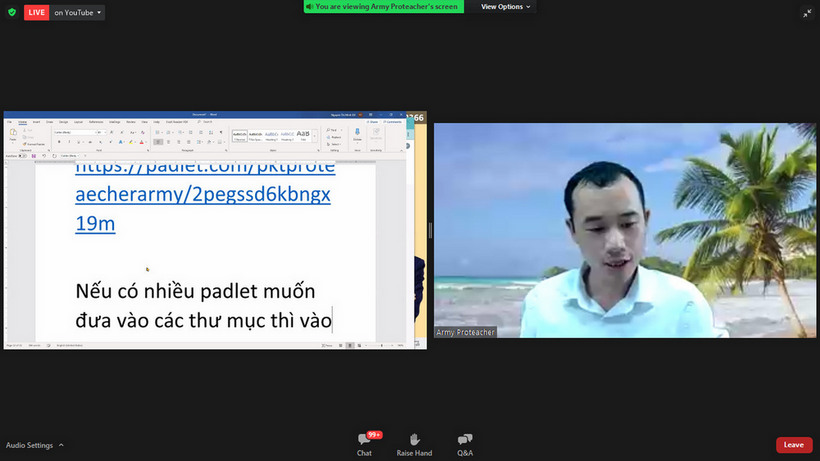Click the Tell me search box in Word
Screen dimensions: 820x461
(206, 122)
